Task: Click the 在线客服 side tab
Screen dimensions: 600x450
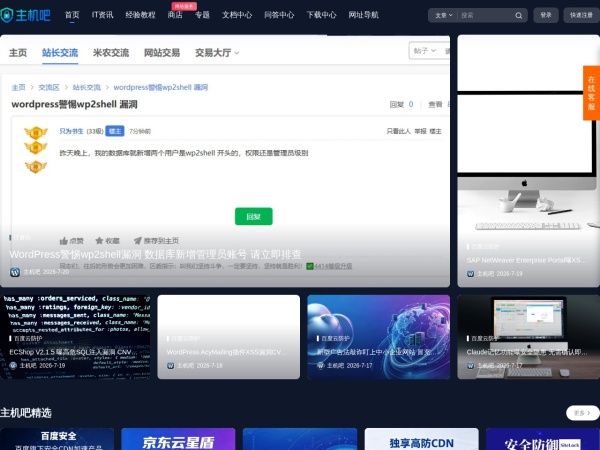Action: click(x=591, y=93)
